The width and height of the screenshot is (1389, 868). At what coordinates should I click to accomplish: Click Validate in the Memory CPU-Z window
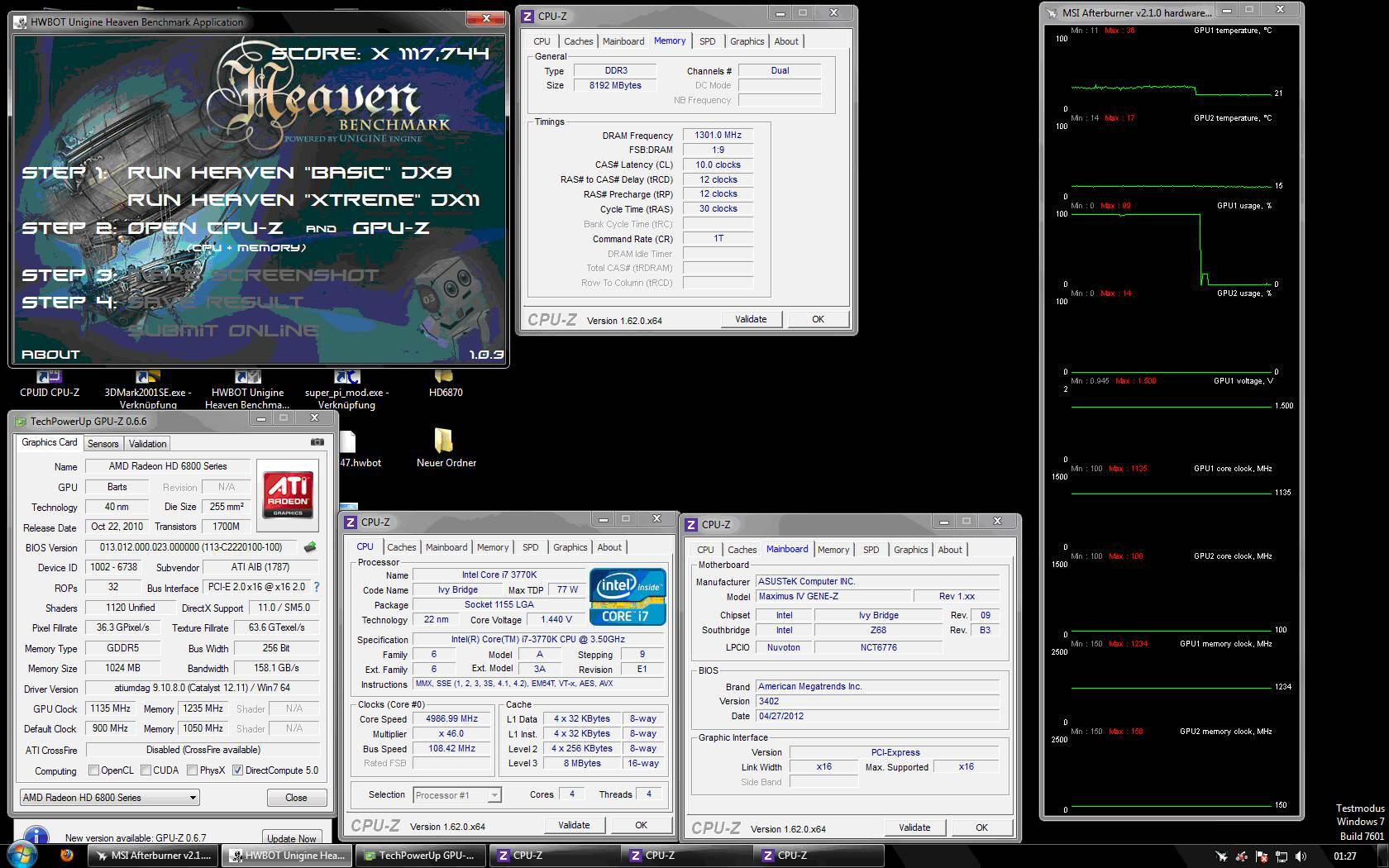tap(751, 319)
